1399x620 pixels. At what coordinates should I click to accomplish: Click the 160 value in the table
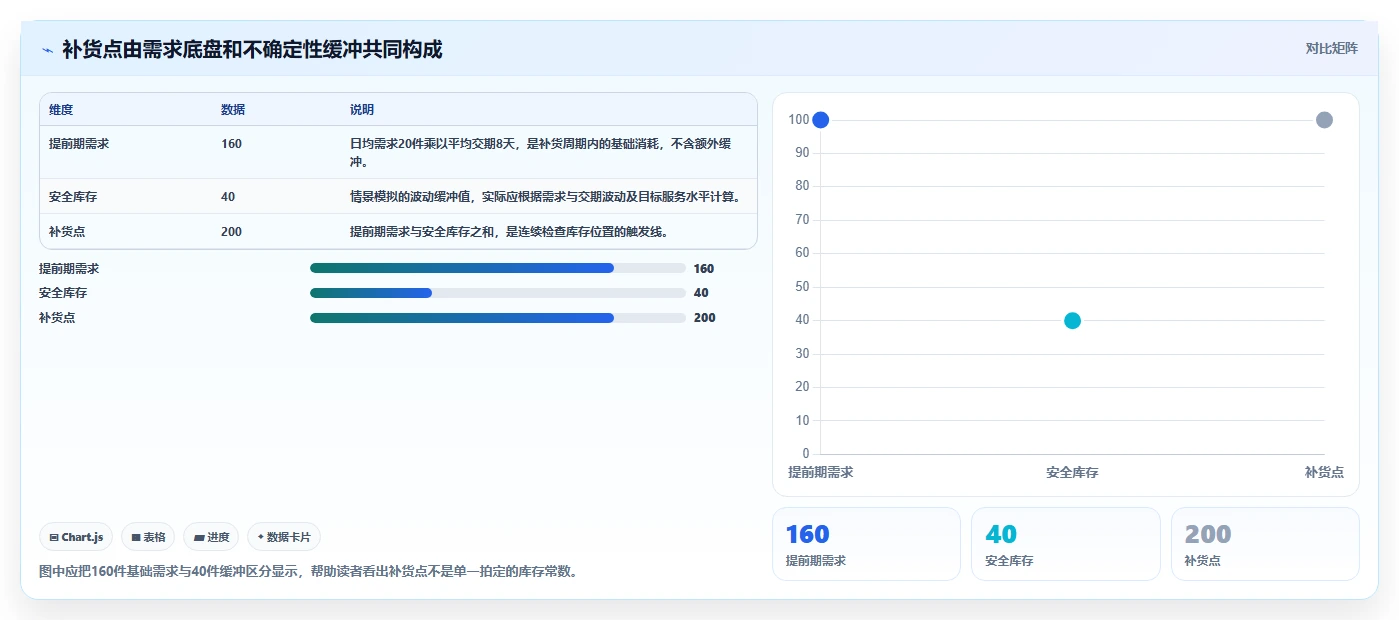[231, 144]
